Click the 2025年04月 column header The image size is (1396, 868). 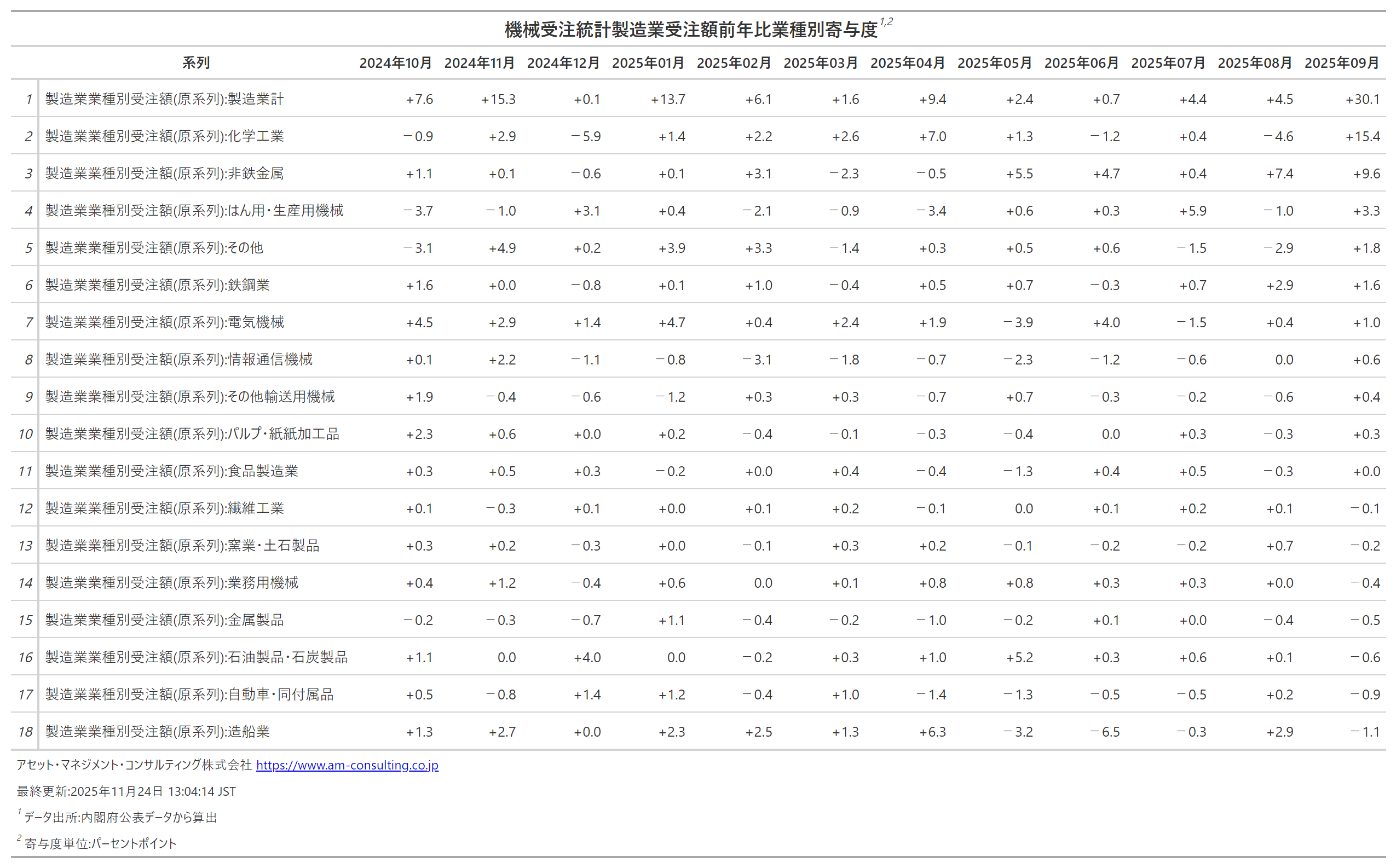tap(907, 62)
